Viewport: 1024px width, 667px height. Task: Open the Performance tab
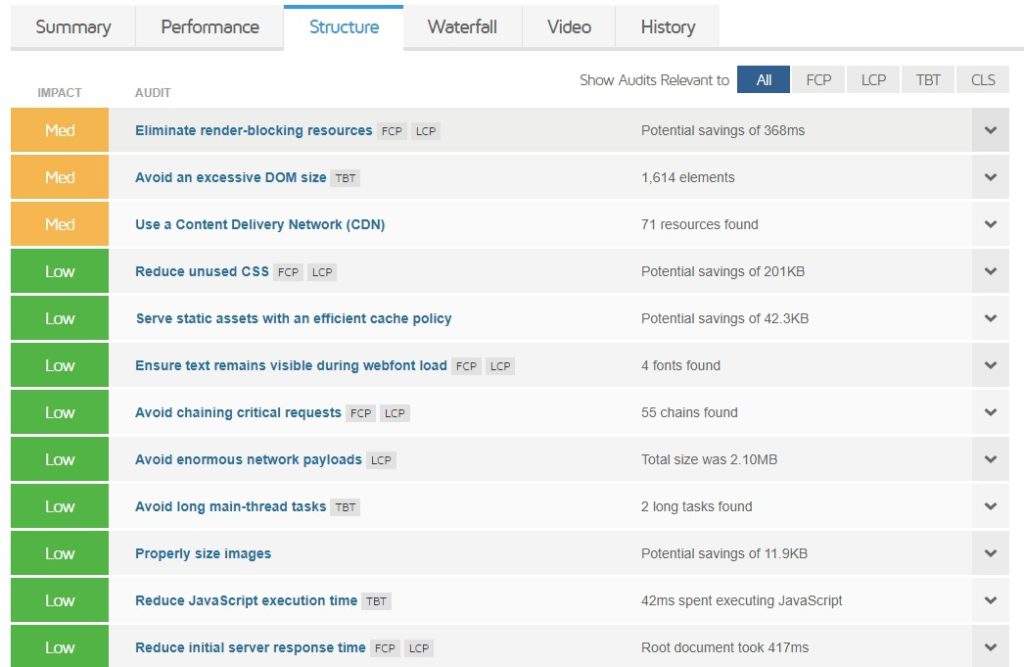tap(210, 27)
